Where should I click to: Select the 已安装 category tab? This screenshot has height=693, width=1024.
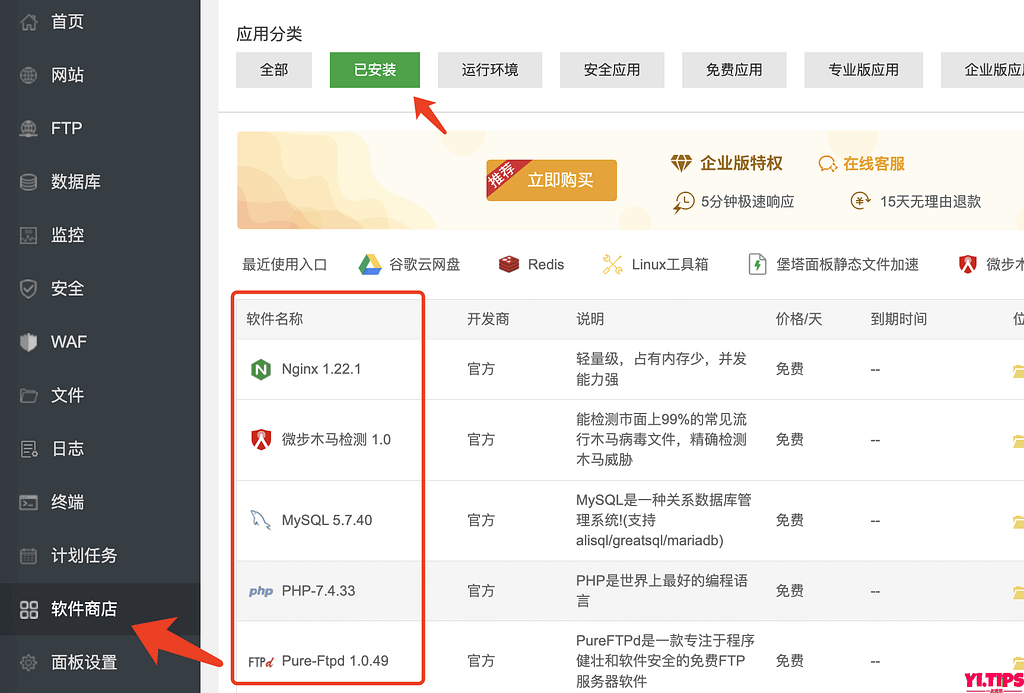click(x=375, y=70)
